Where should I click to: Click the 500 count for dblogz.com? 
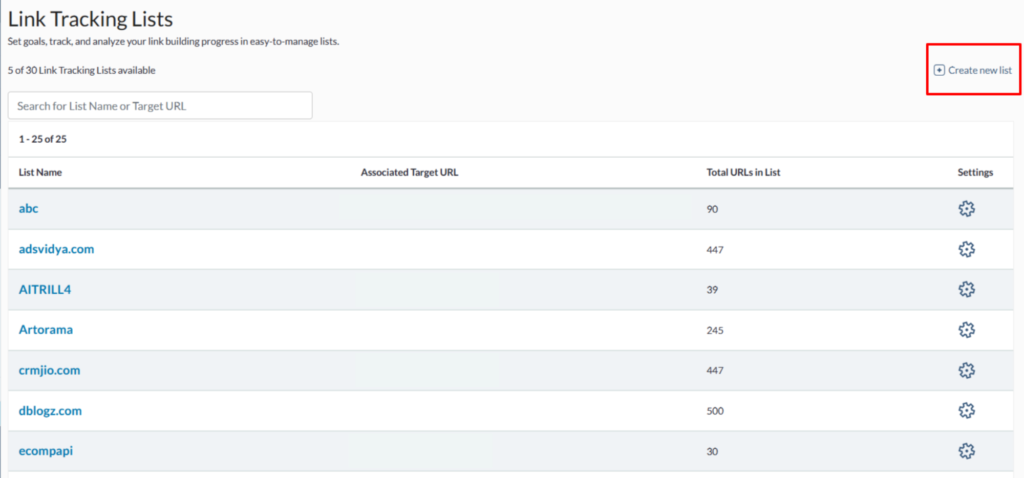[715, 411]
